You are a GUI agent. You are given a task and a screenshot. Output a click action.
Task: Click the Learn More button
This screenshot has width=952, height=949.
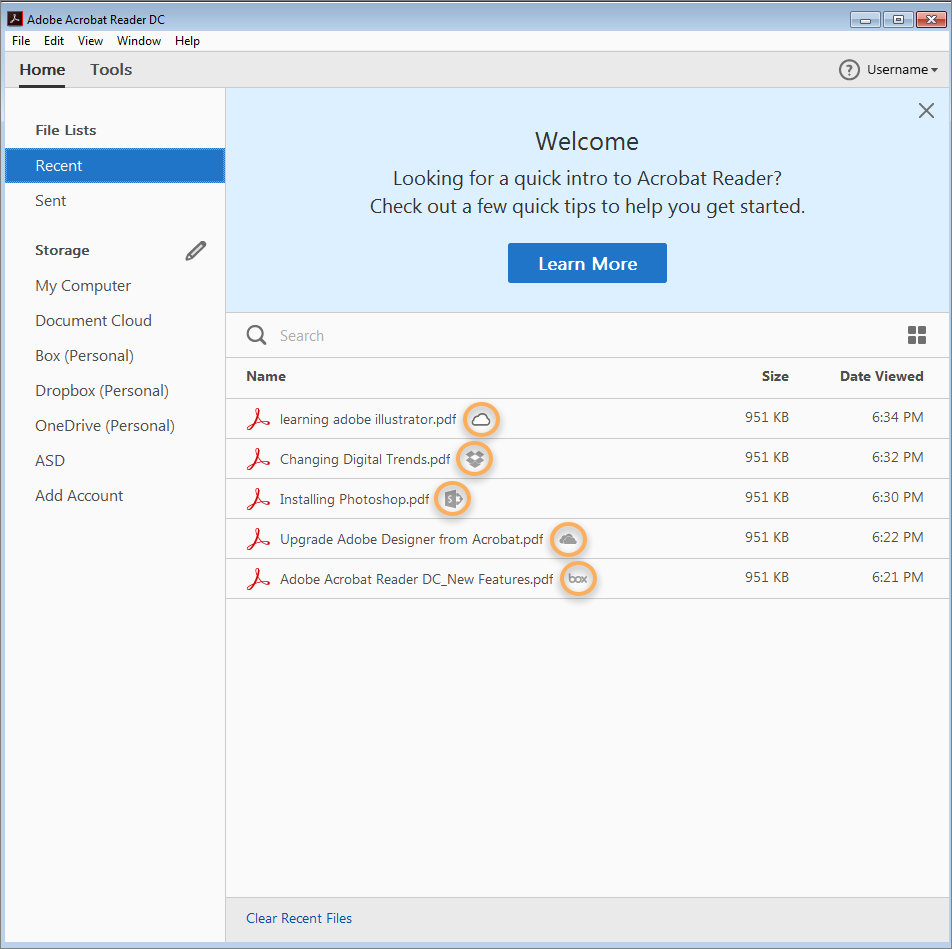click(587, 263)
